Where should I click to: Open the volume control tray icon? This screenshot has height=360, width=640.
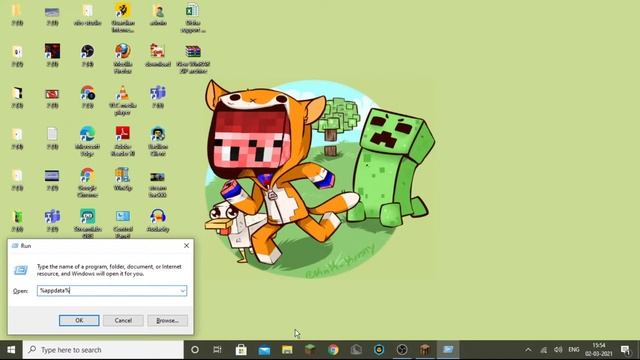click(558, 350)
